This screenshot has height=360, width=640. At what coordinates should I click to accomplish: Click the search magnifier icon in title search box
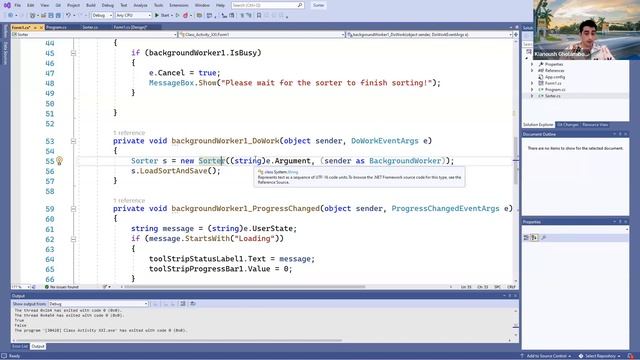click(300, 5)
